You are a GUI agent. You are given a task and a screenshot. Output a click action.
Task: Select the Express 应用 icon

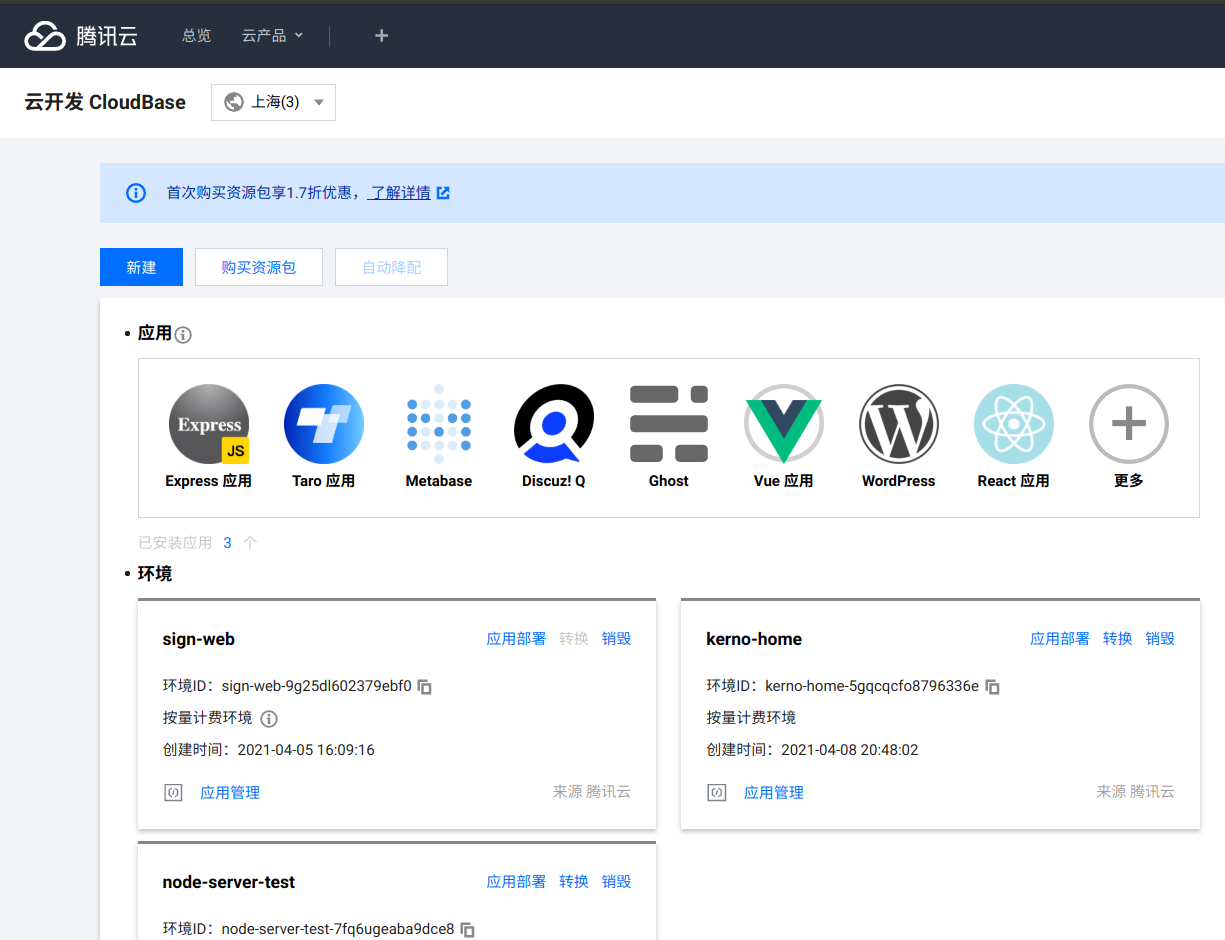[209, 424]
